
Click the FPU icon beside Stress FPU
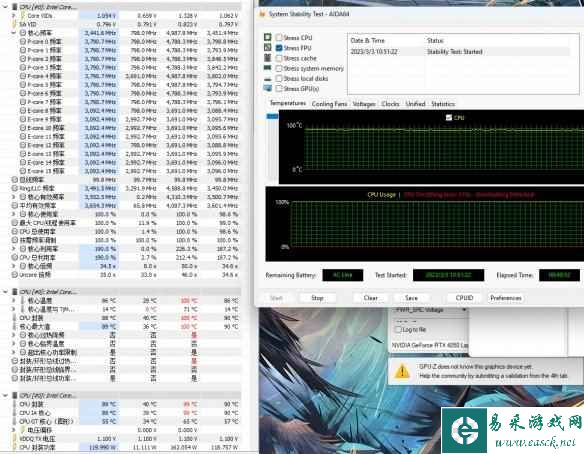coord(267,47)
